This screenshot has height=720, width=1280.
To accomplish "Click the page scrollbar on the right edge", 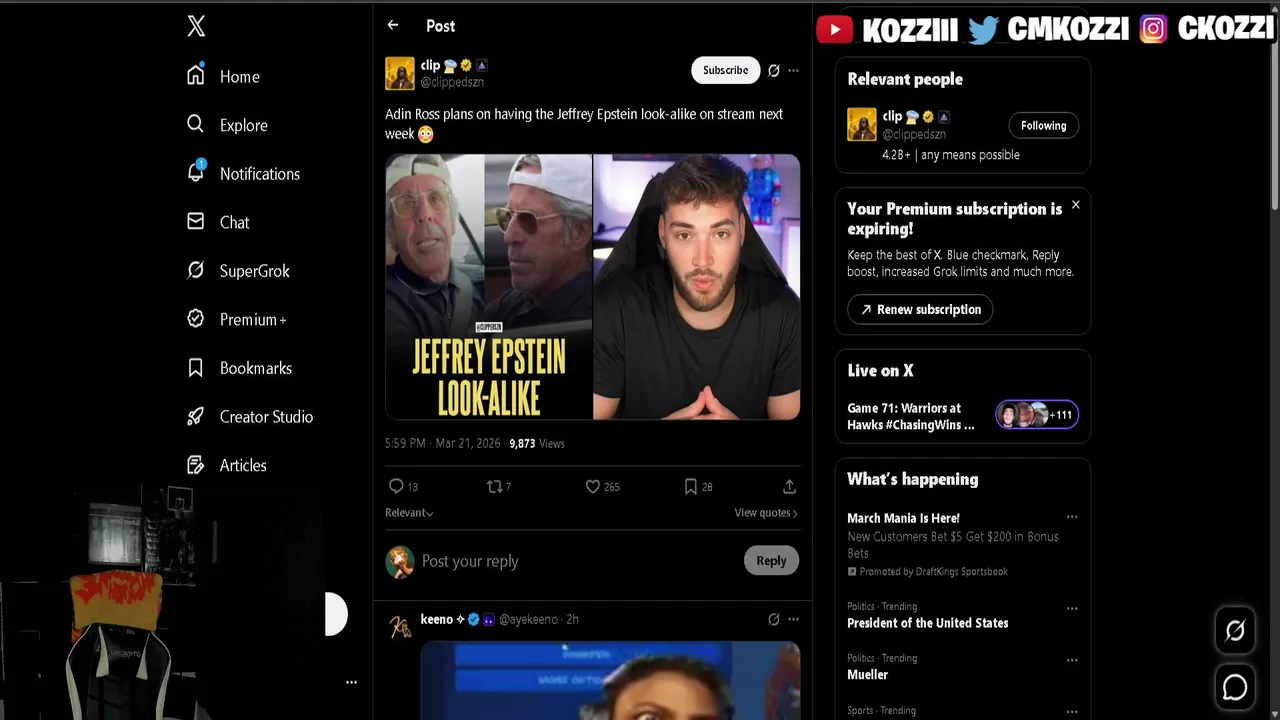I will 1274,110.
